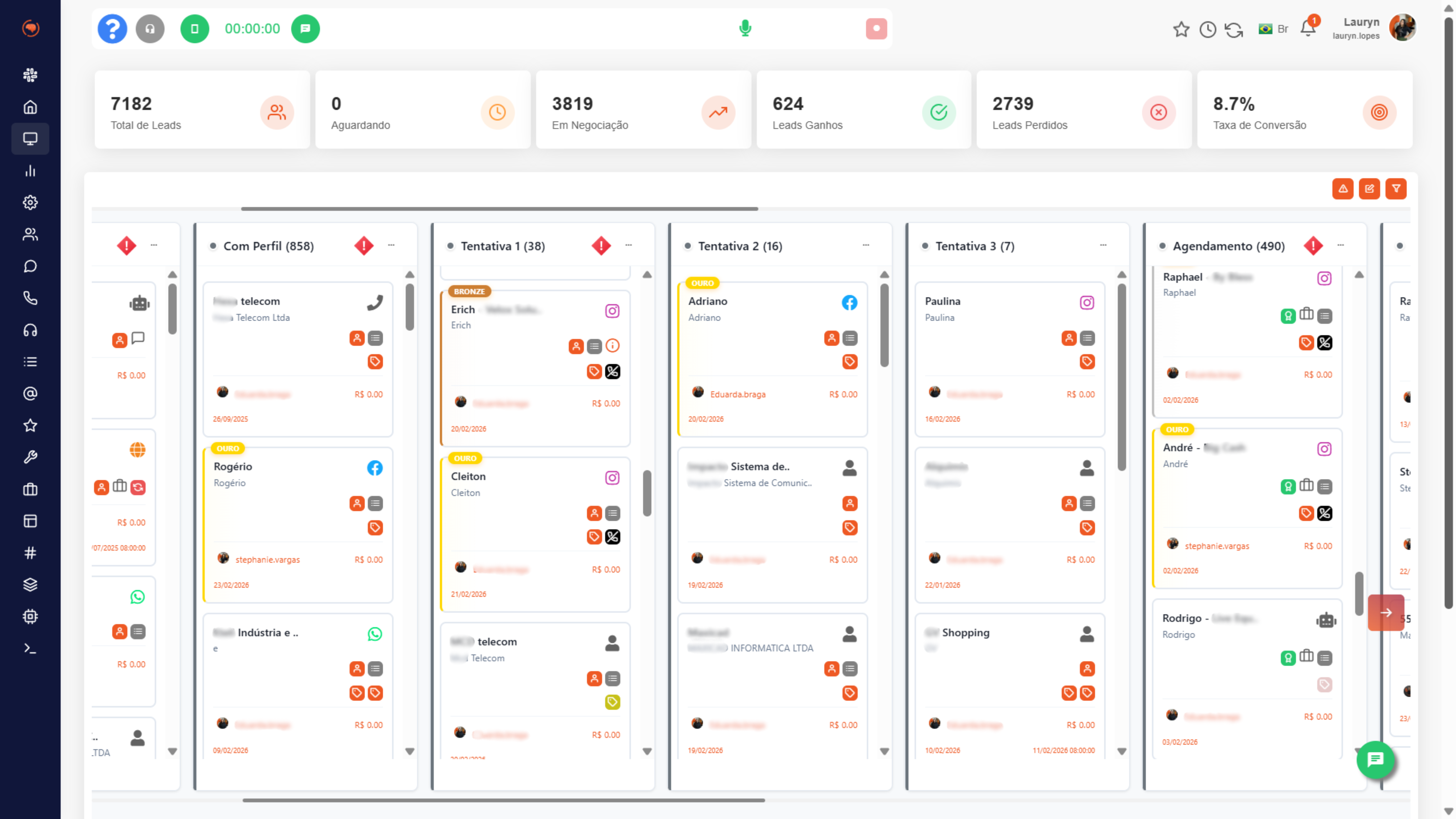Click the Taxa de Conversão stat card

click(1305, 110)
